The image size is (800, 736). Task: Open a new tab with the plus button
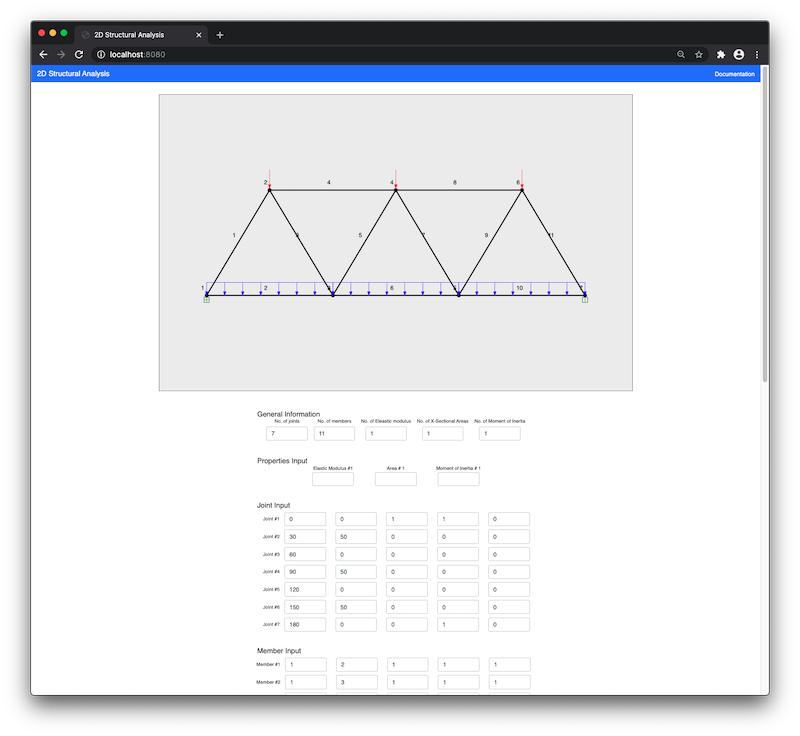click(220, 34)
